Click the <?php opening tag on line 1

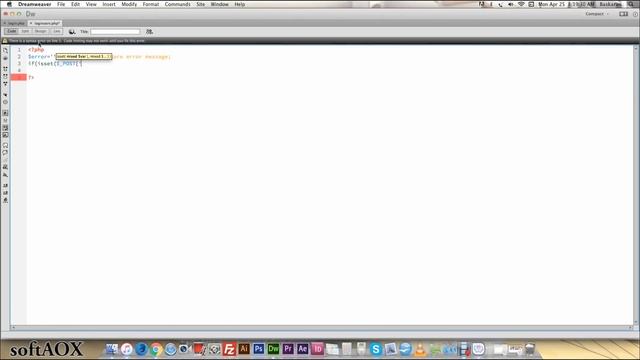click(36, 50)
